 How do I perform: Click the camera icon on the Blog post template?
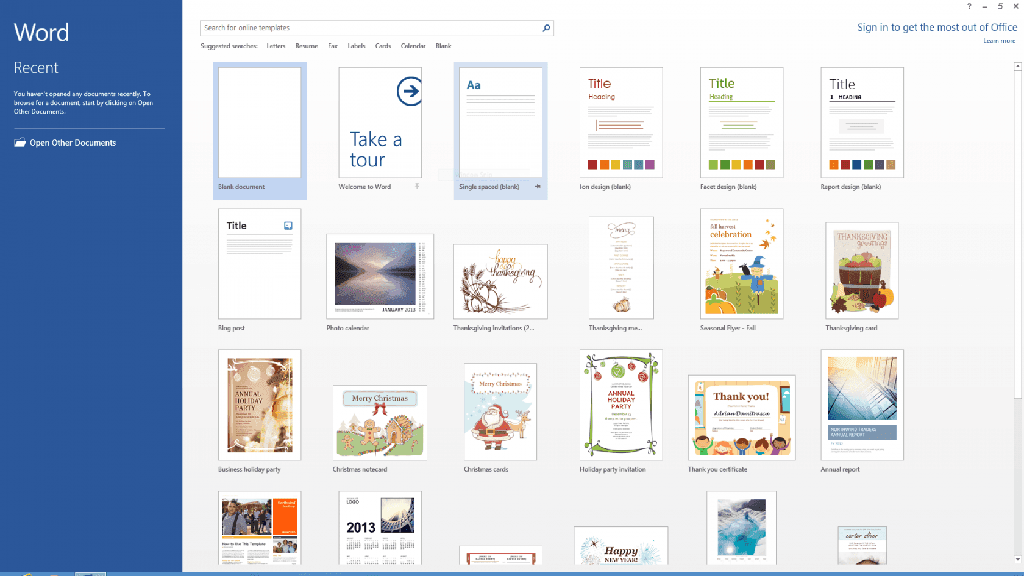288,225
